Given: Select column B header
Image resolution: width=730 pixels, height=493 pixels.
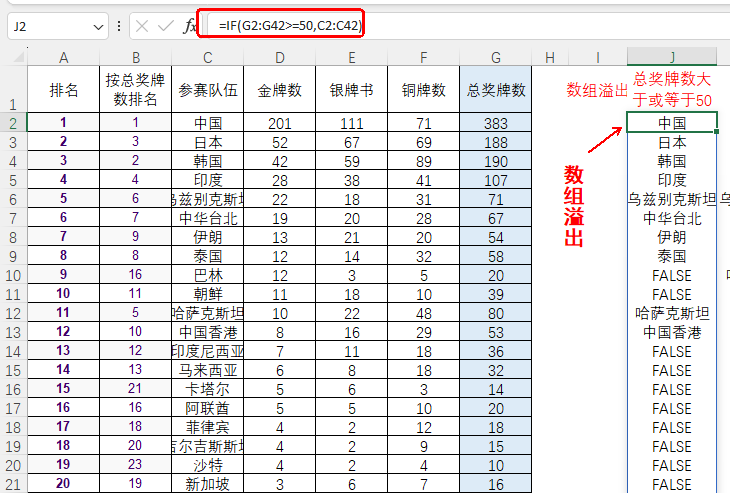Looking at the screenshot, I should pos(135,57).
